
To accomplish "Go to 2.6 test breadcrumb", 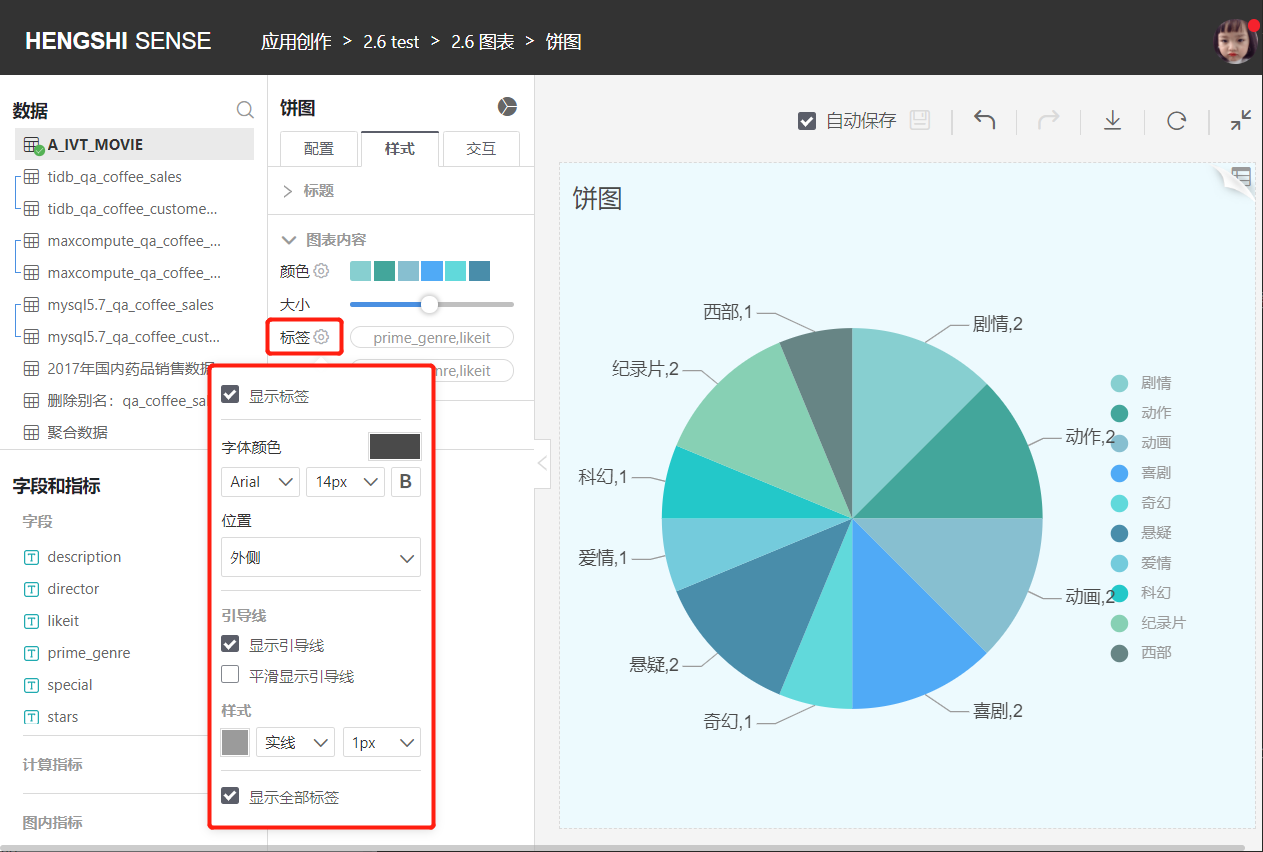I will 391,42.
